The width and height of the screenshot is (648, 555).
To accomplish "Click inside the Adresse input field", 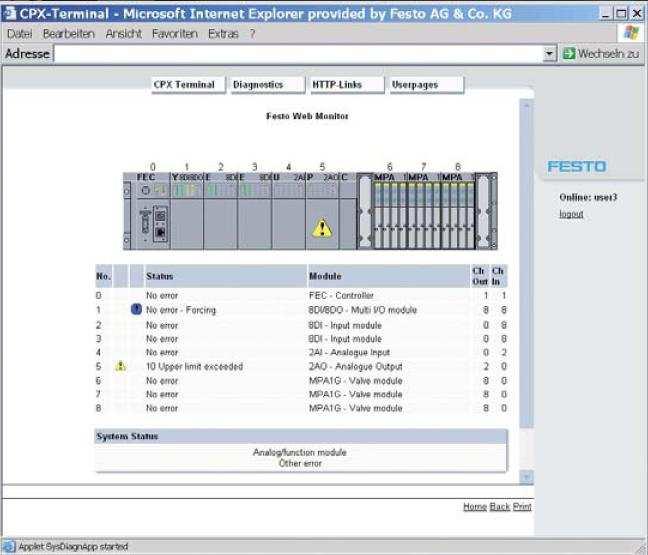I will pos(298,54).
